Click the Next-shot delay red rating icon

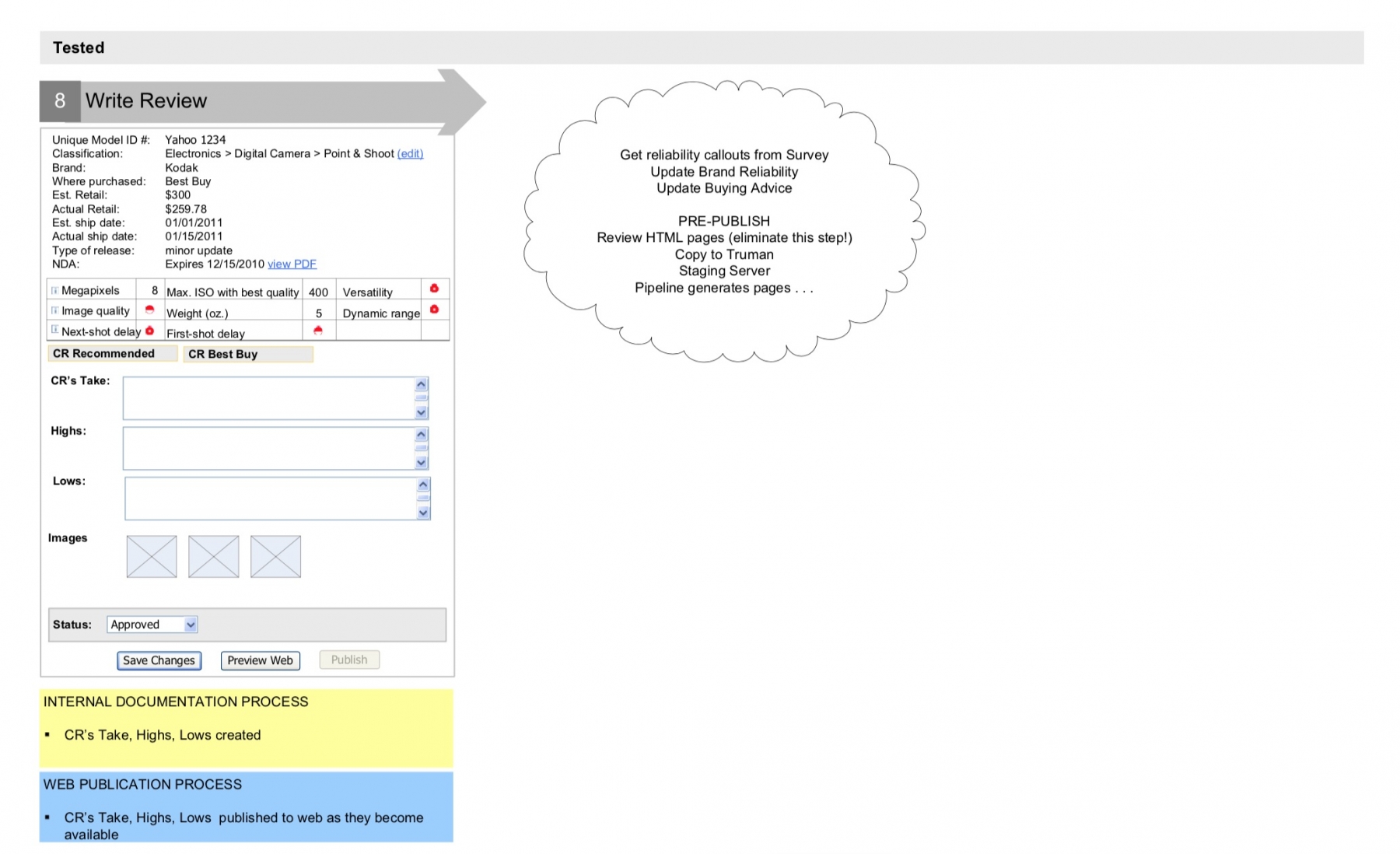coord(149,331)
